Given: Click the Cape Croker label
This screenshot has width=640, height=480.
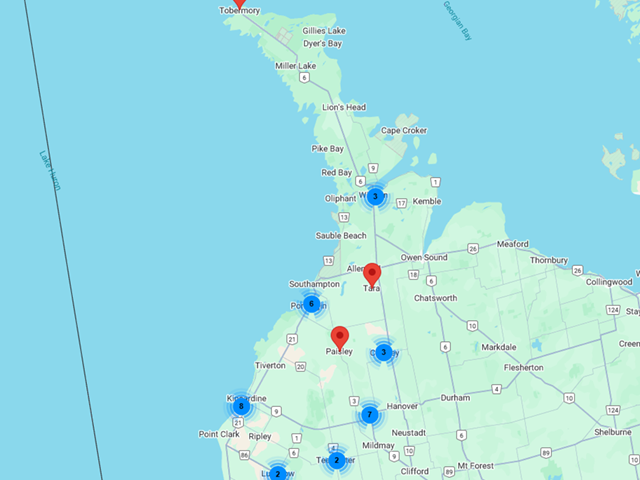Looking at the screenshot, I should tap(403, 130).
